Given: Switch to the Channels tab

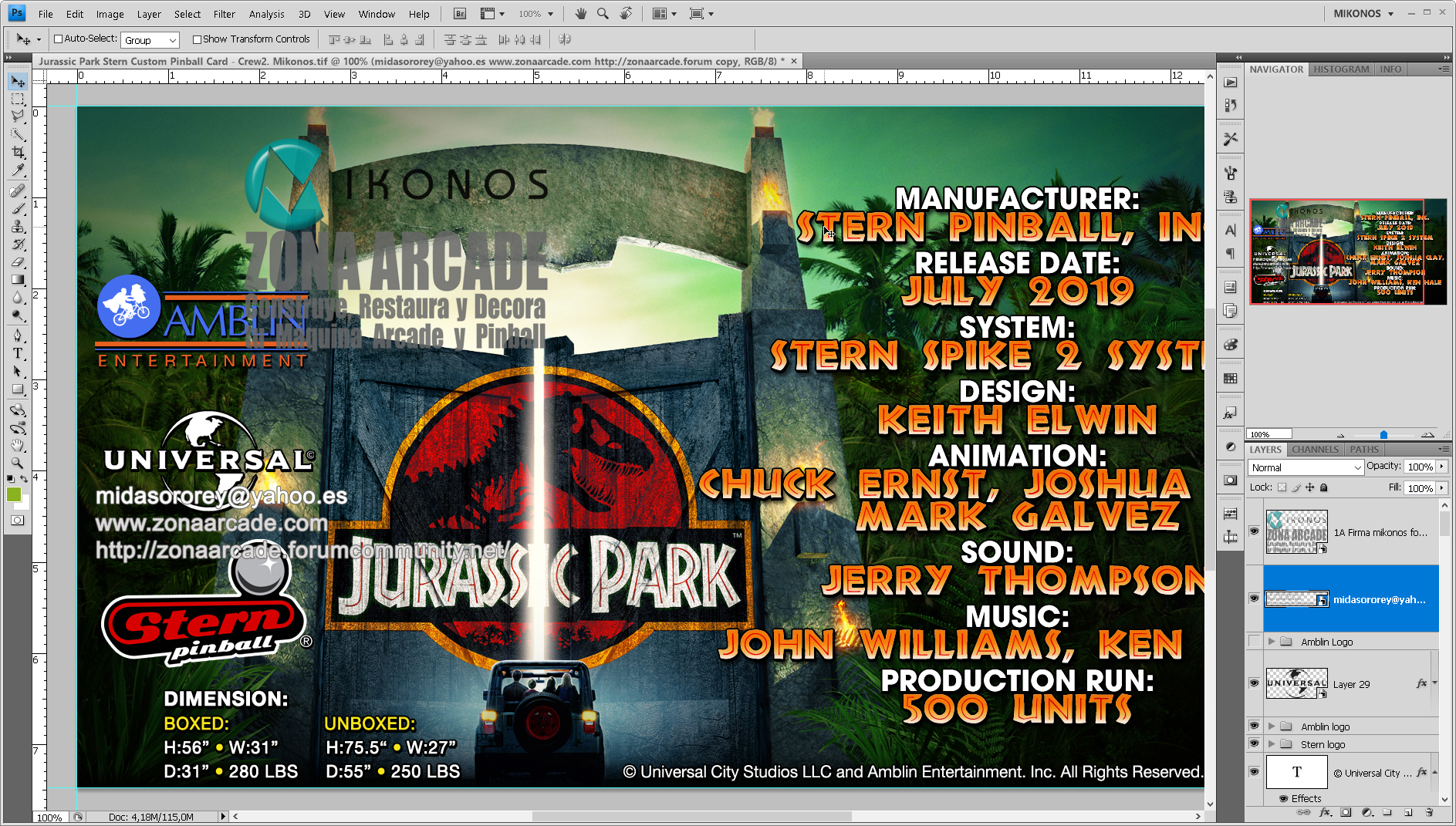Looking at the screenshot, I should coord(1315,450).
